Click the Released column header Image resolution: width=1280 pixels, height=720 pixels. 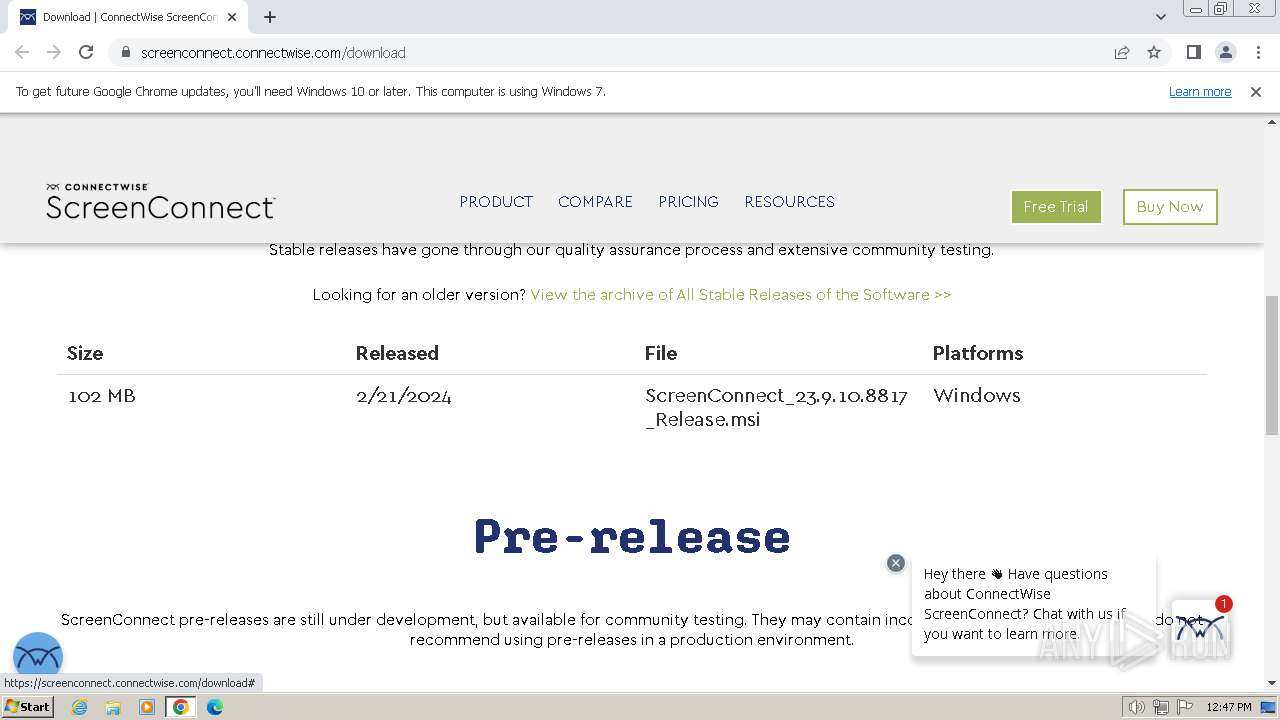[397, 353]
